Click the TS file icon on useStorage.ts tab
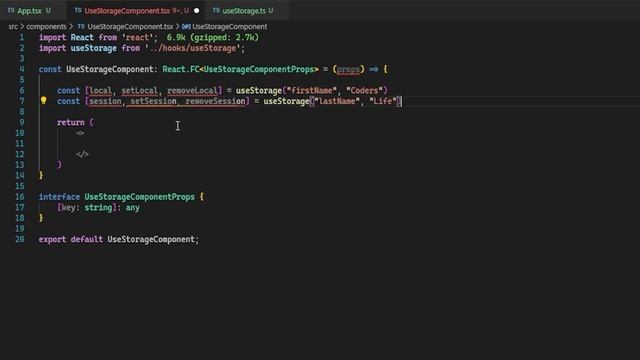 tap(216, 10)
